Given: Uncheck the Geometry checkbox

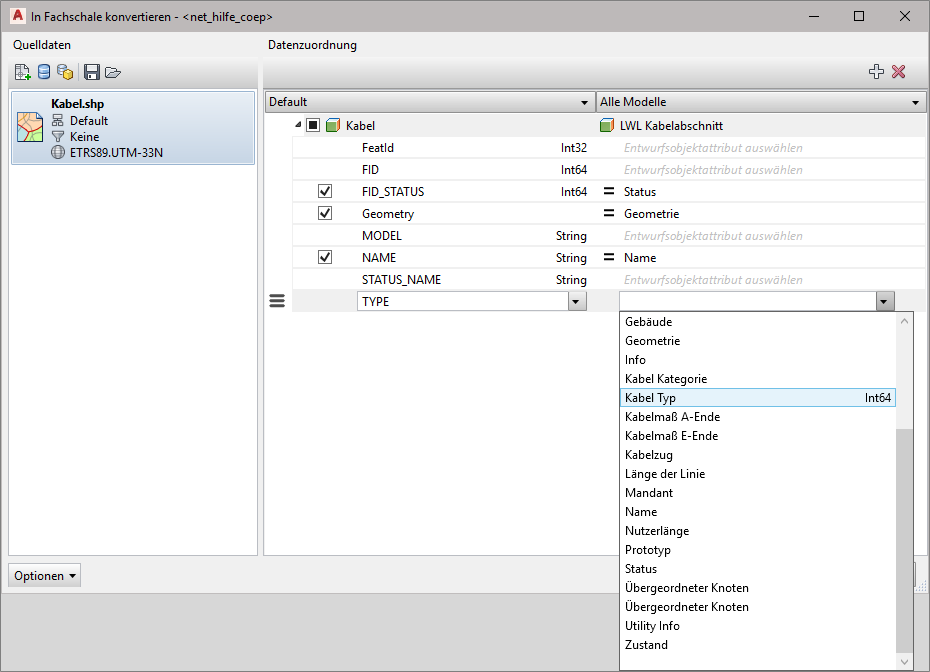Looking at the screenshot, I should point(325,213).
